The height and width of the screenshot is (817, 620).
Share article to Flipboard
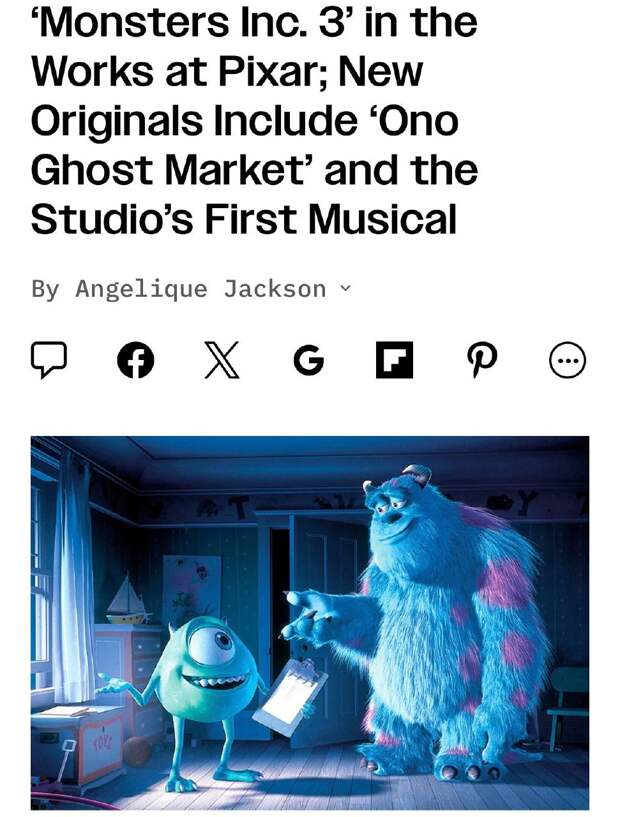click(394, 360)
